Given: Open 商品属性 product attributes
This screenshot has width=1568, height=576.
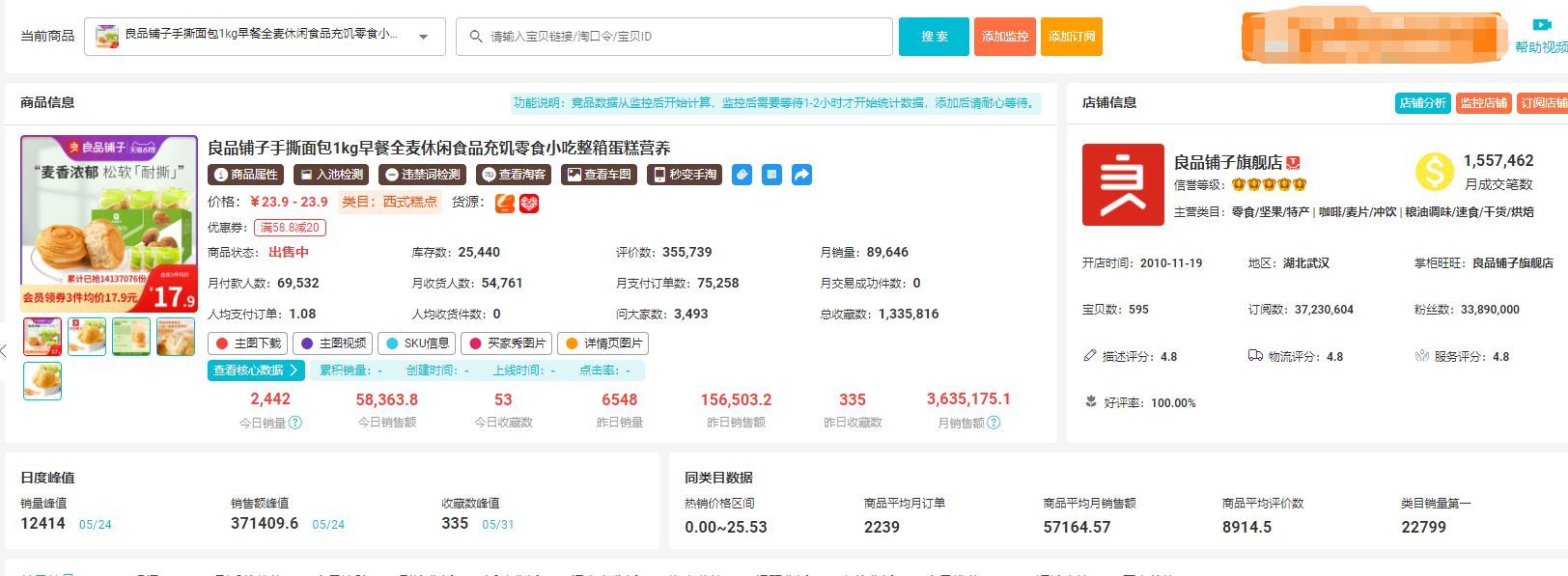Looking at the screenshot, I should [246, 175].
